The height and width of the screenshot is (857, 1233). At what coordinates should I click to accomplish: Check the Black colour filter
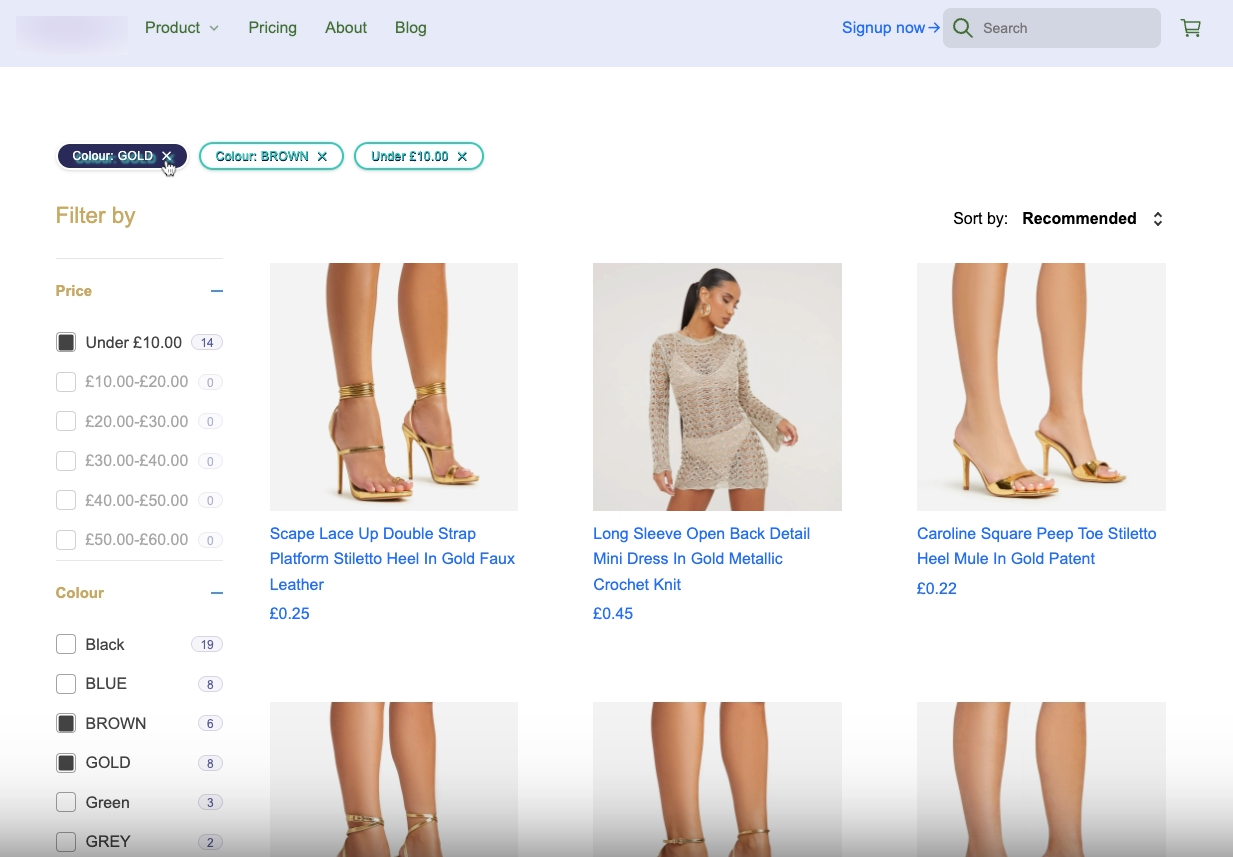click(x=65, y=644)
